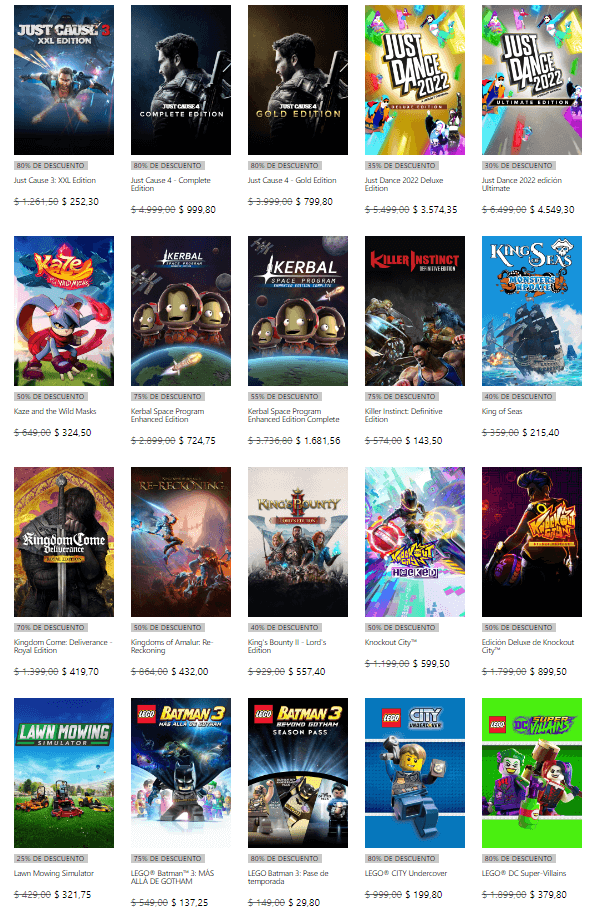
Task: Click Edición Deluxe de Knockout City title
Action: pyautogui.click(x=528, y=646)
